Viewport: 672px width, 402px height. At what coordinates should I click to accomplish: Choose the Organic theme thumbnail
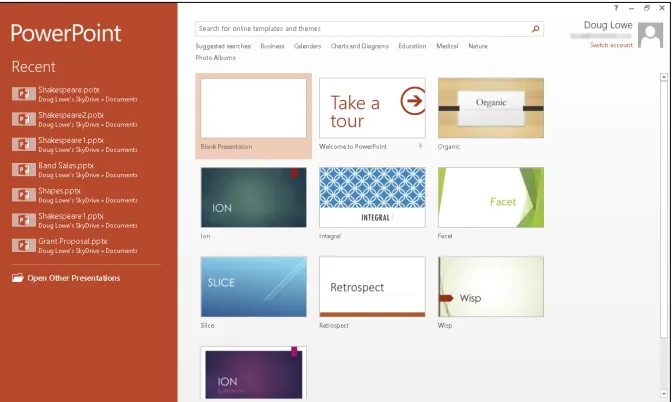[491, 108]
